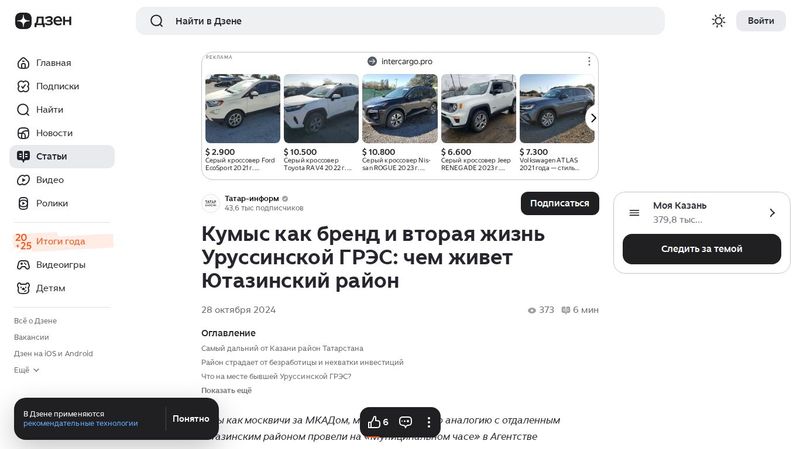Open the ad's three-dot options menu
The height and width of the screenshot is (449, 800).
[x=589, y=61]
